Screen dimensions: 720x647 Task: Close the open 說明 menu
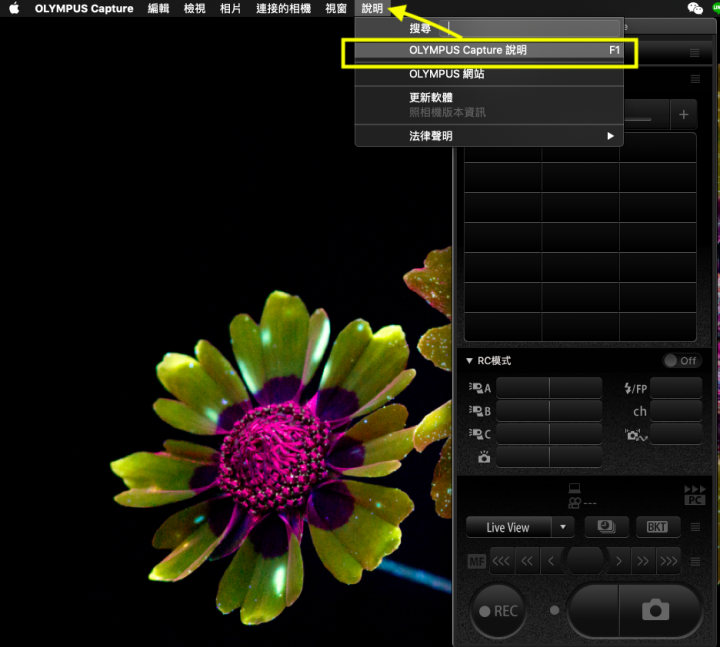(372, 8)
